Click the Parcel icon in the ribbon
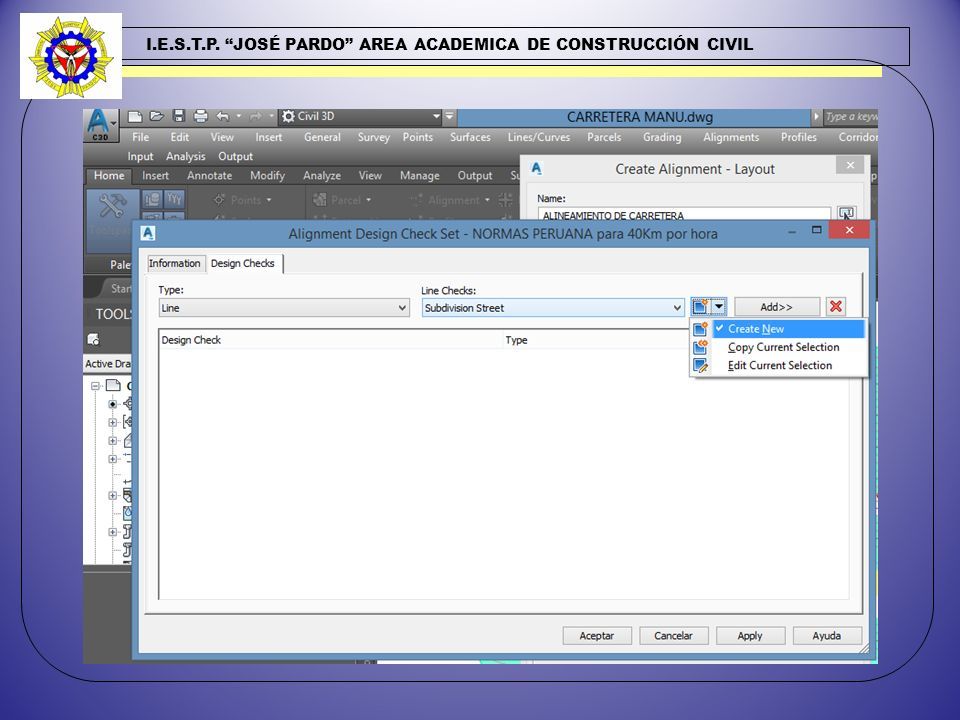 click(x=320, y=200)
